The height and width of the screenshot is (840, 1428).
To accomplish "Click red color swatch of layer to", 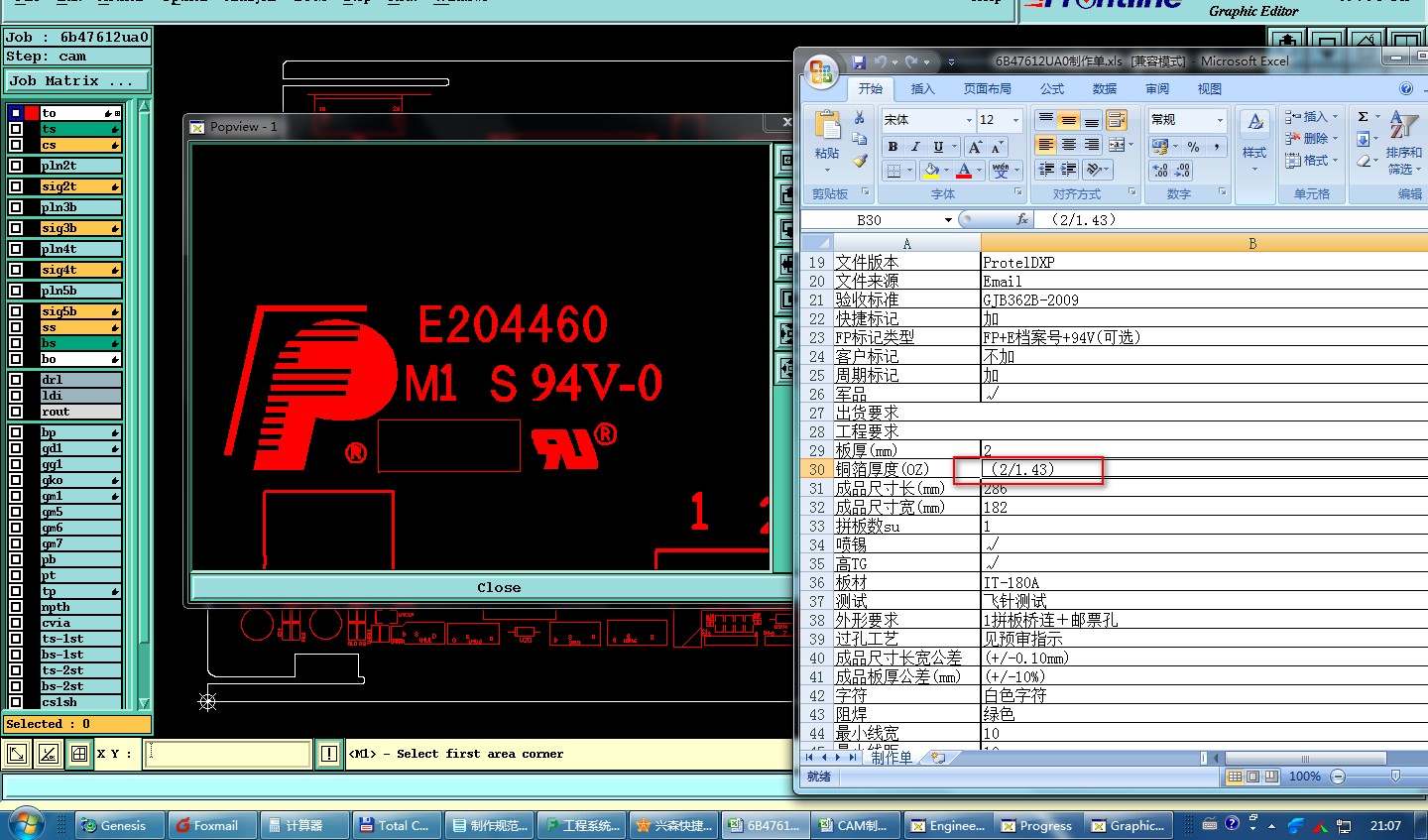I will [x=32, y=113].
